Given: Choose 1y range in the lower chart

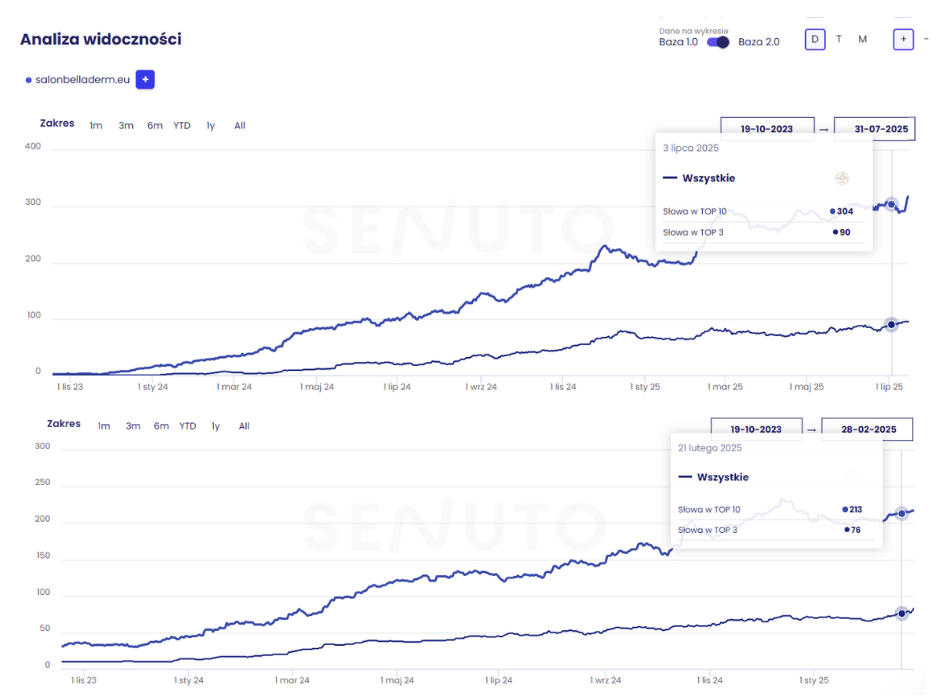Looking at the screenshot, I should coord(216,426).
